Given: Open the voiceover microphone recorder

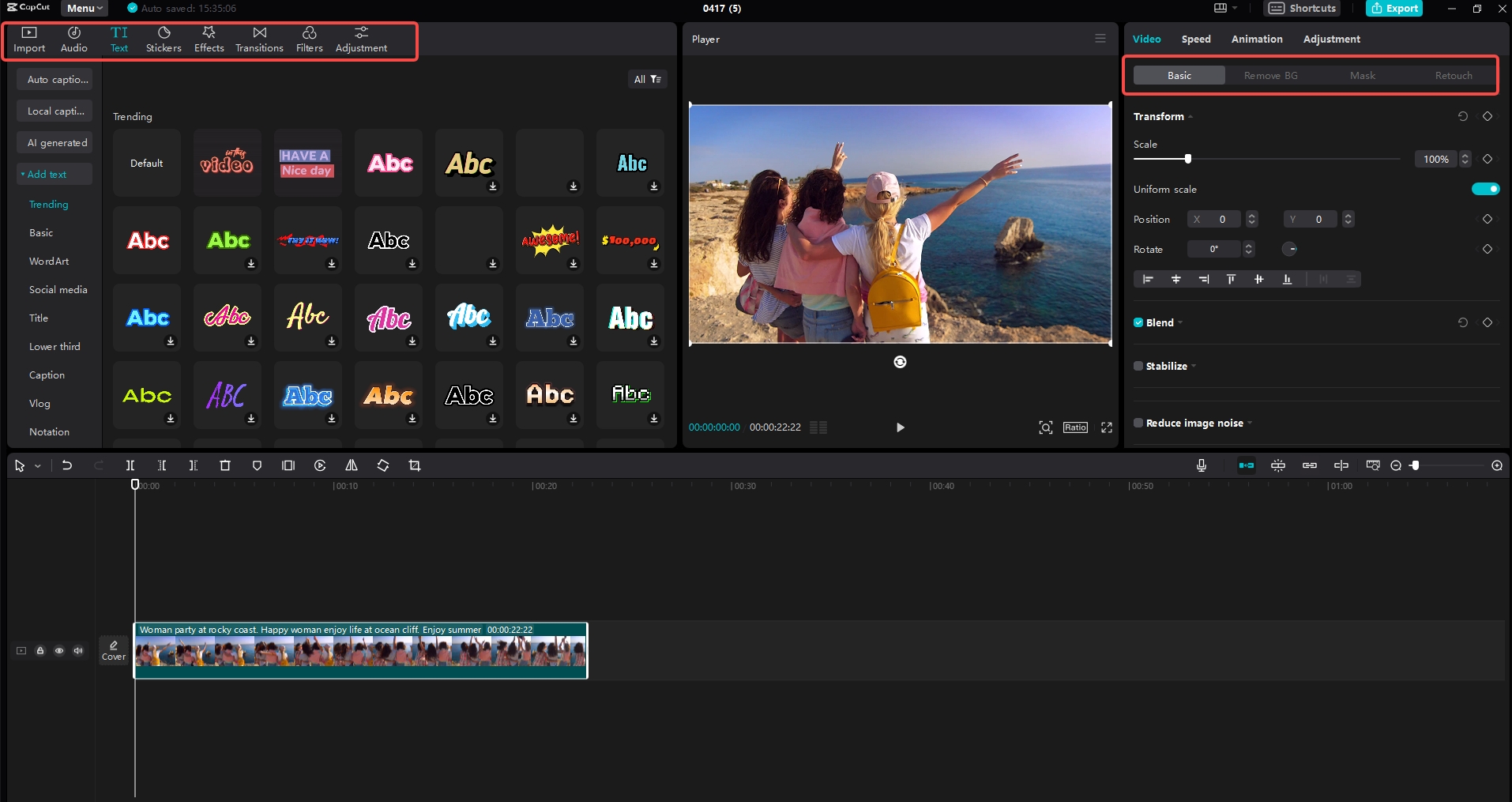Looking at the screenshot, I should click(x=1201, y=465).
